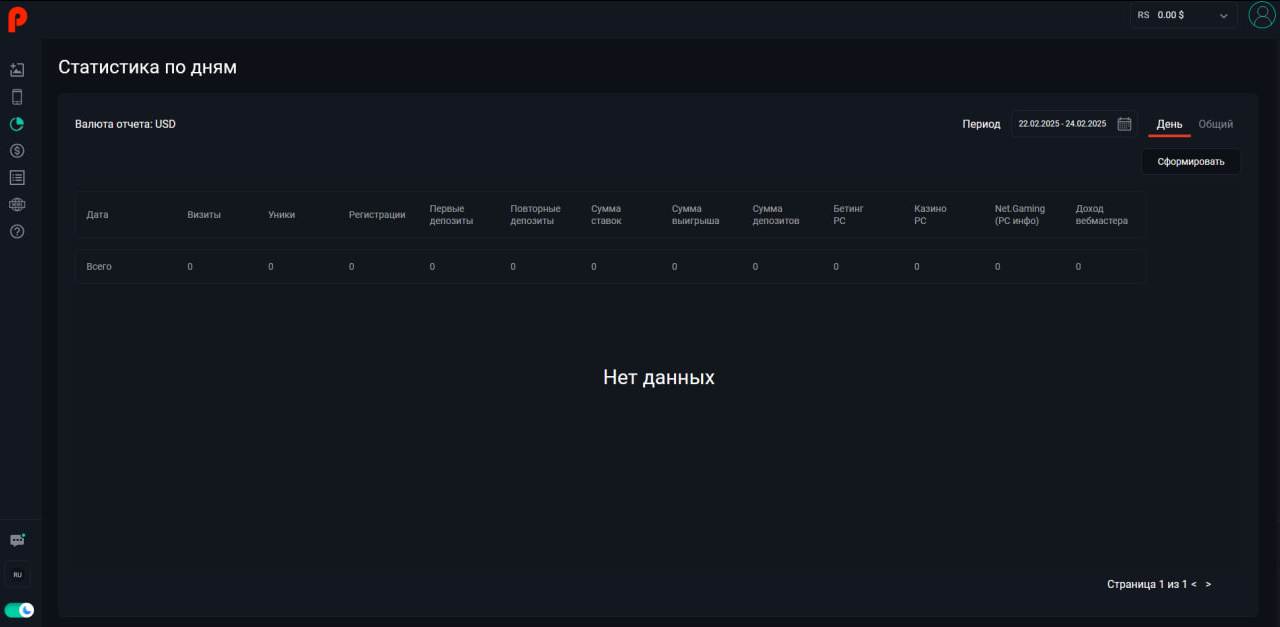Open the pie chart statistics icon

coord(17,124)
